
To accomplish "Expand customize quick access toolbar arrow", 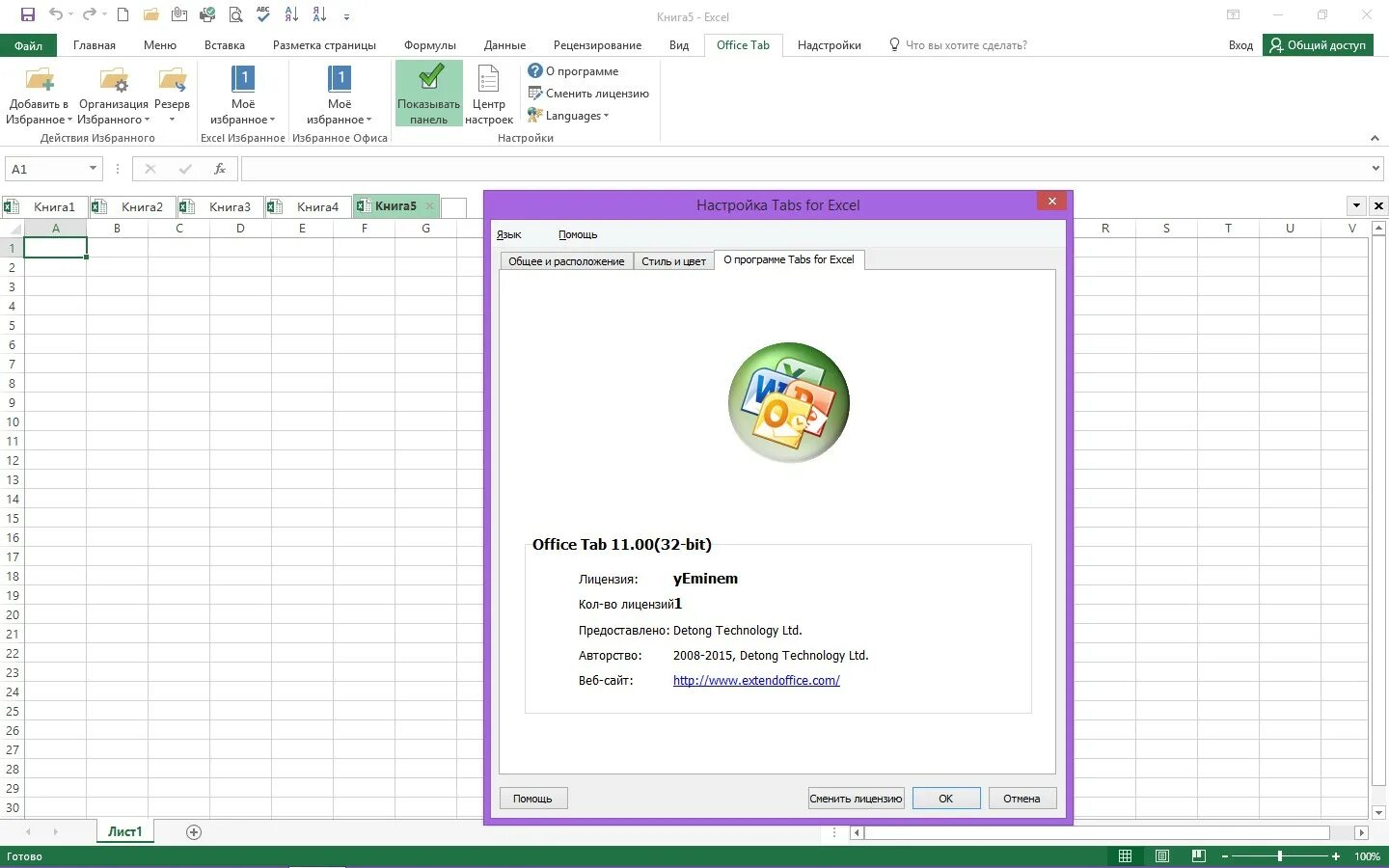I will pos(347,16).
